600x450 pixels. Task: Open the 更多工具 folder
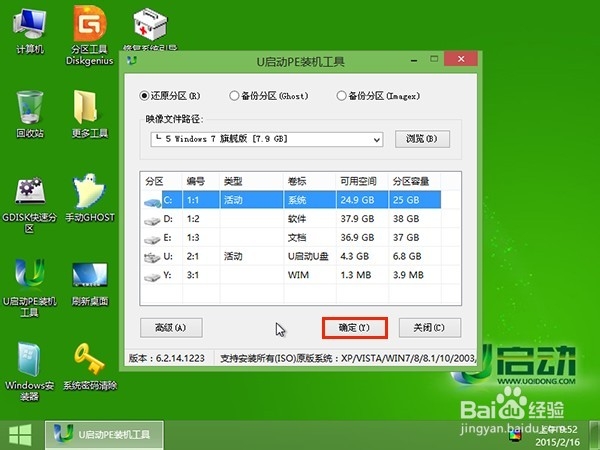[90, 114]
